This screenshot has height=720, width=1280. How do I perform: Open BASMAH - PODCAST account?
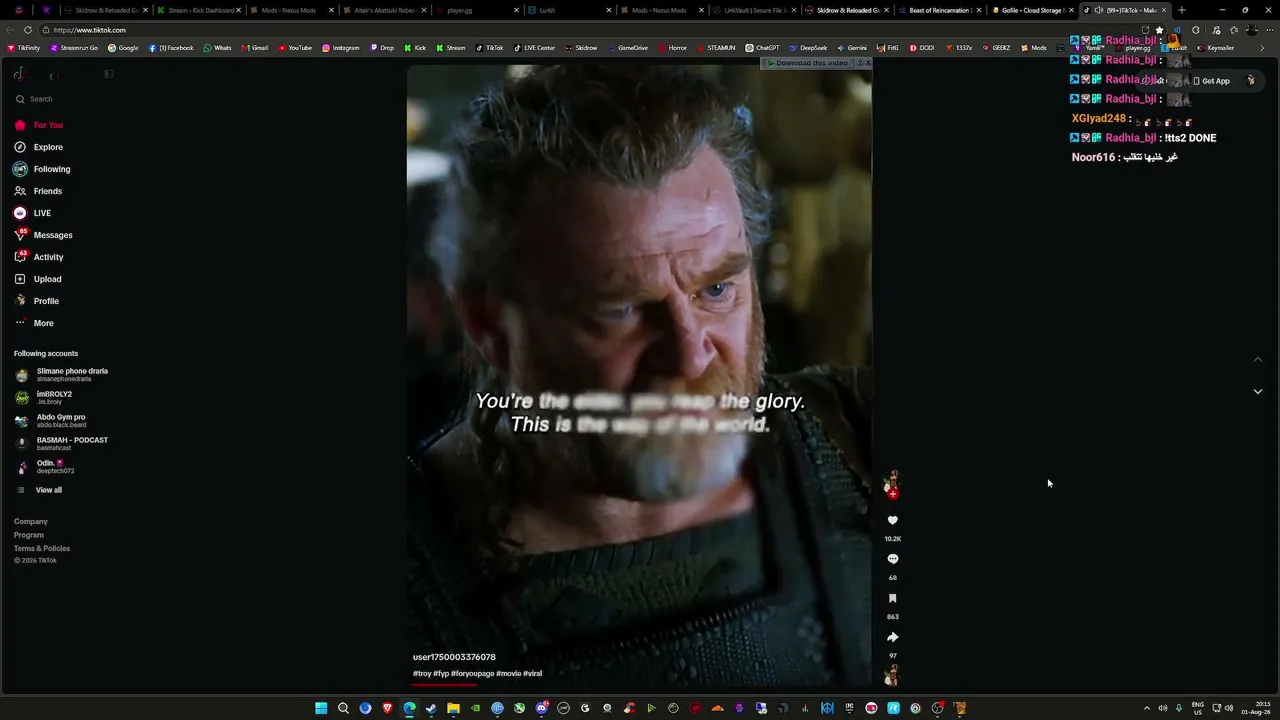tap(62, 444)
